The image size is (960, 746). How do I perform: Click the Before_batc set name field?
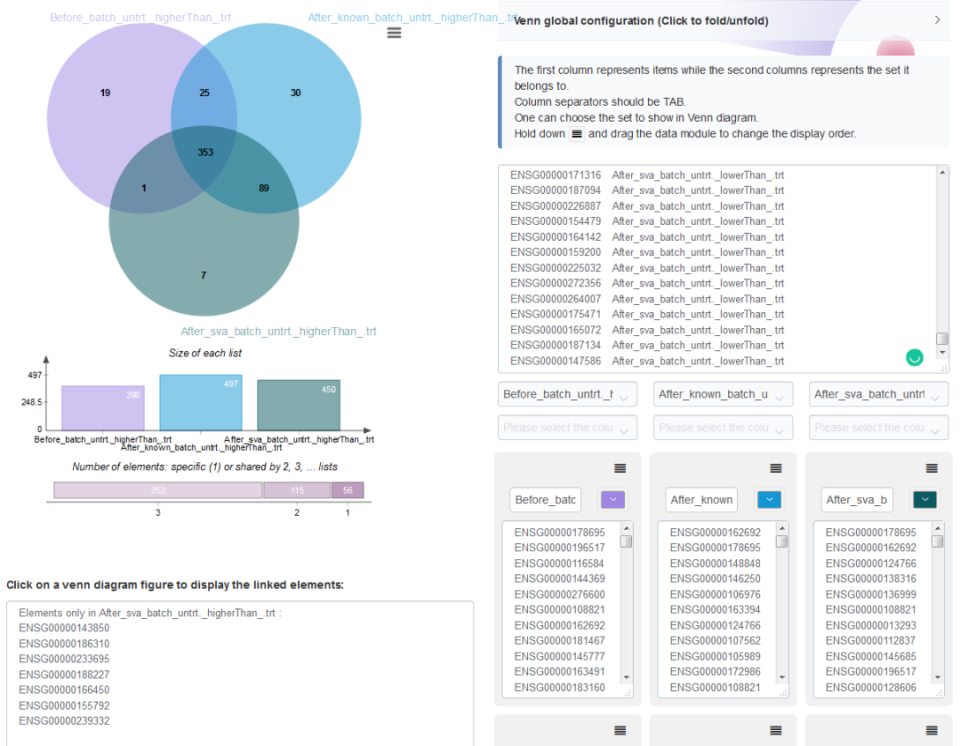(x=545, y=500)
